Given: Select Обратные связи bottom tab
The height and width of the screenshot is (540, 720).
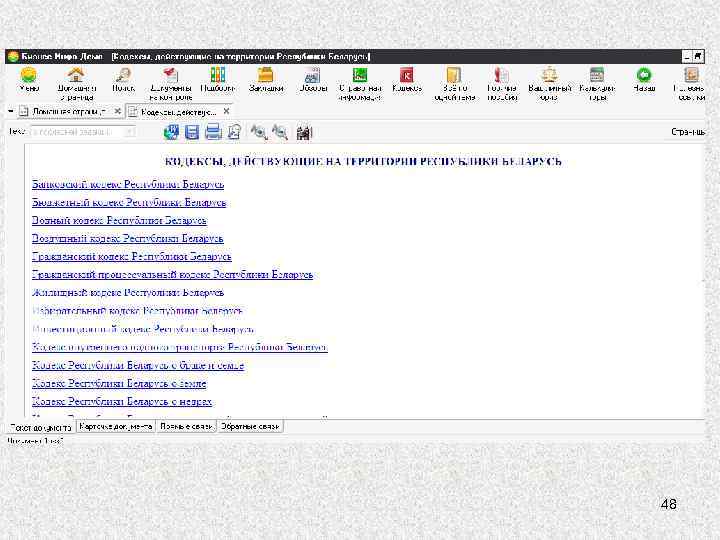Looking at the screenshot, I should pos(250,427).
